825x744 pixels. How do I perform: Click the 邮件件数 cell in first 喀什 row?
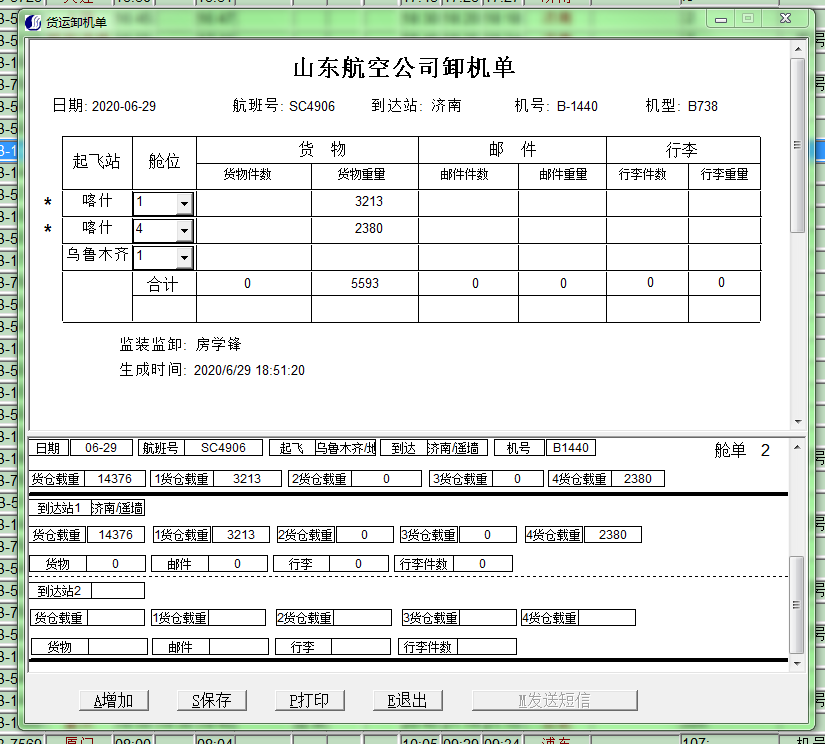coord(468,203)
